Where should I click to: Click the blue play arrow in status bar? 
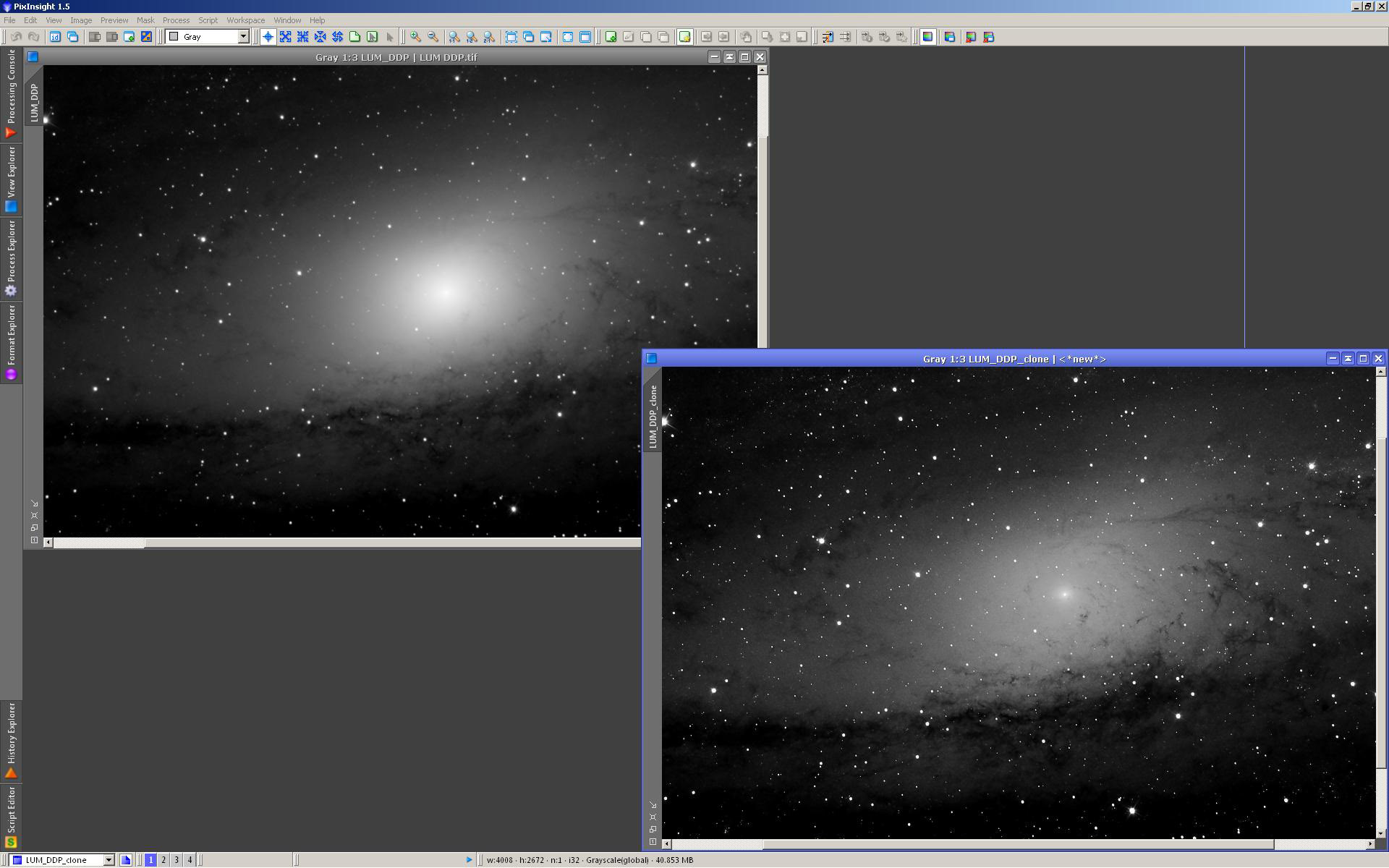469,860
